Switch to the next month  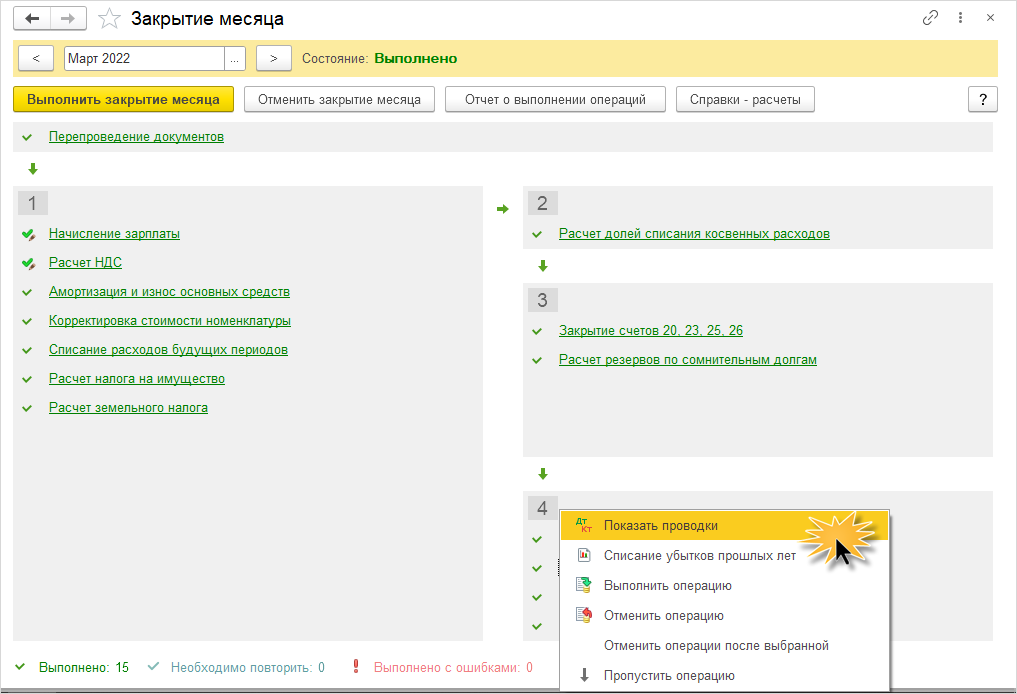tap(273, 59)
